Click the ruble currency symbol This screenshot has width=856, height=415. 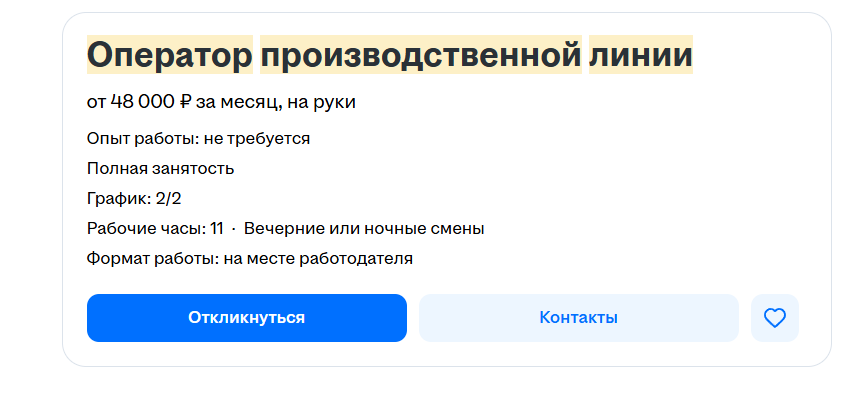[185, 102]
